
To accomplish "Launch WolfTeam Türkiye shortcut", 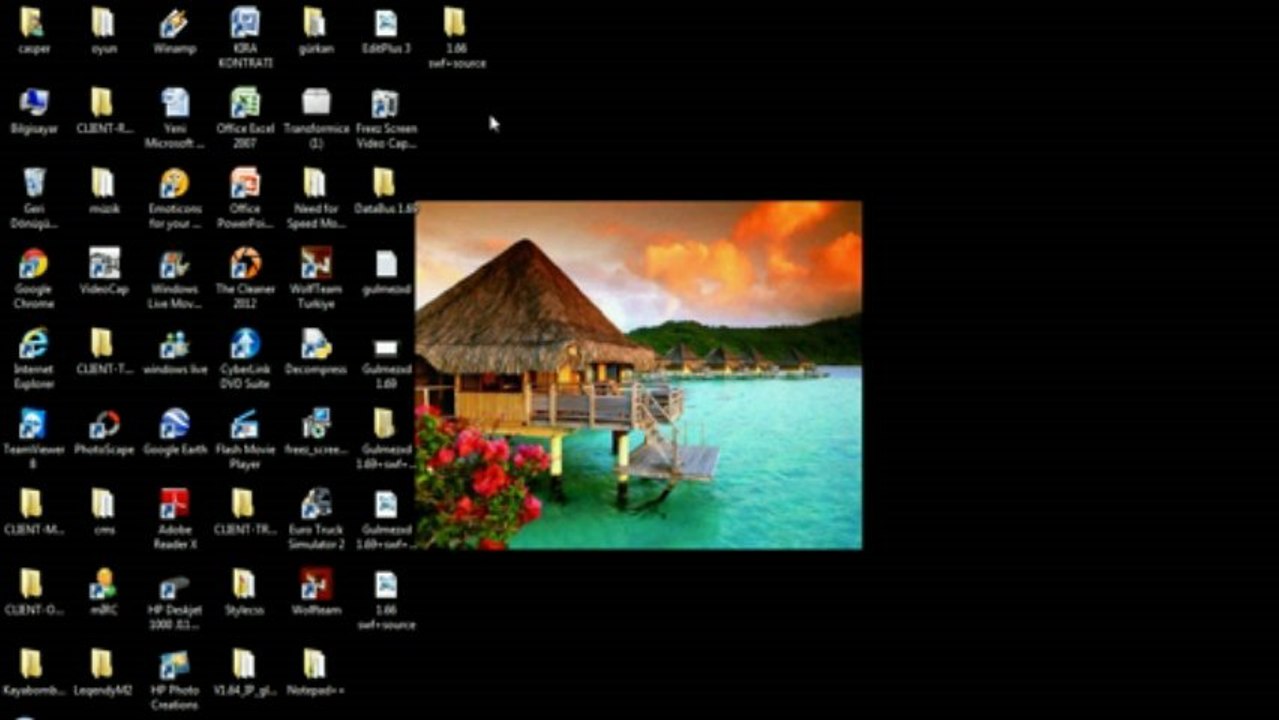I will click(x=315, y=263).
